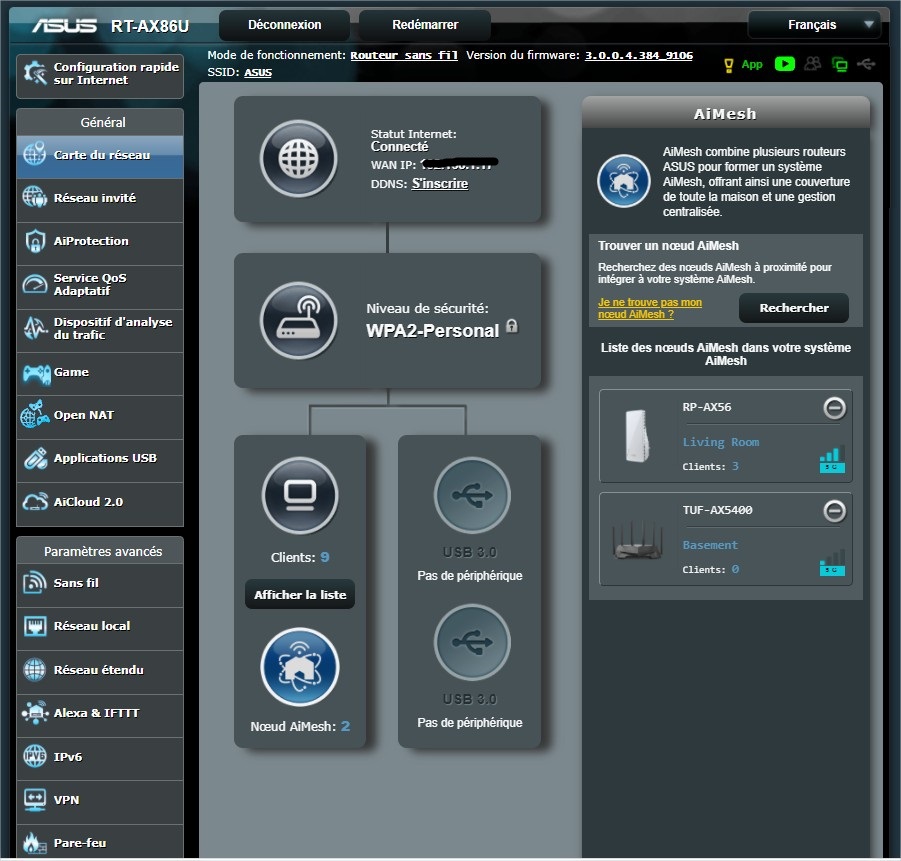901x861 pixels.
Task: Open the Game menu item
Action: (x=100, y=373)
